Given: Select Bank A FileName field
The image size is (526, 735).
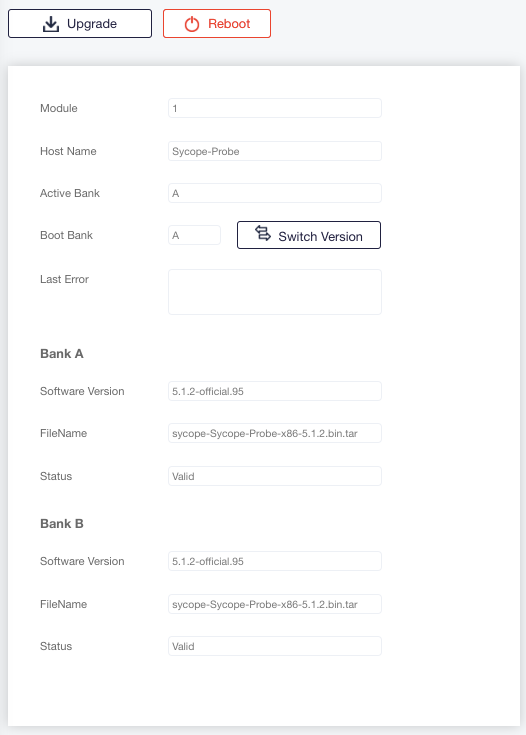Looking at the screenshot, I should coord(275,433).
